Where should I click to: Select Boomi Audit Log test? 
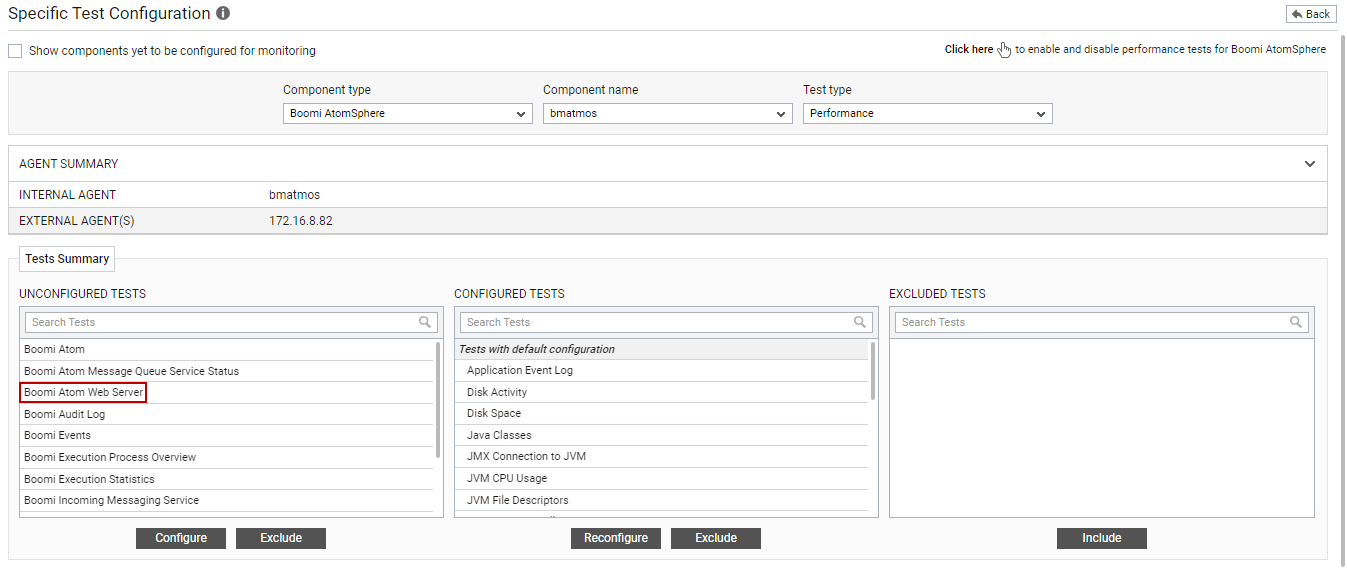click(x=227, y=414)
